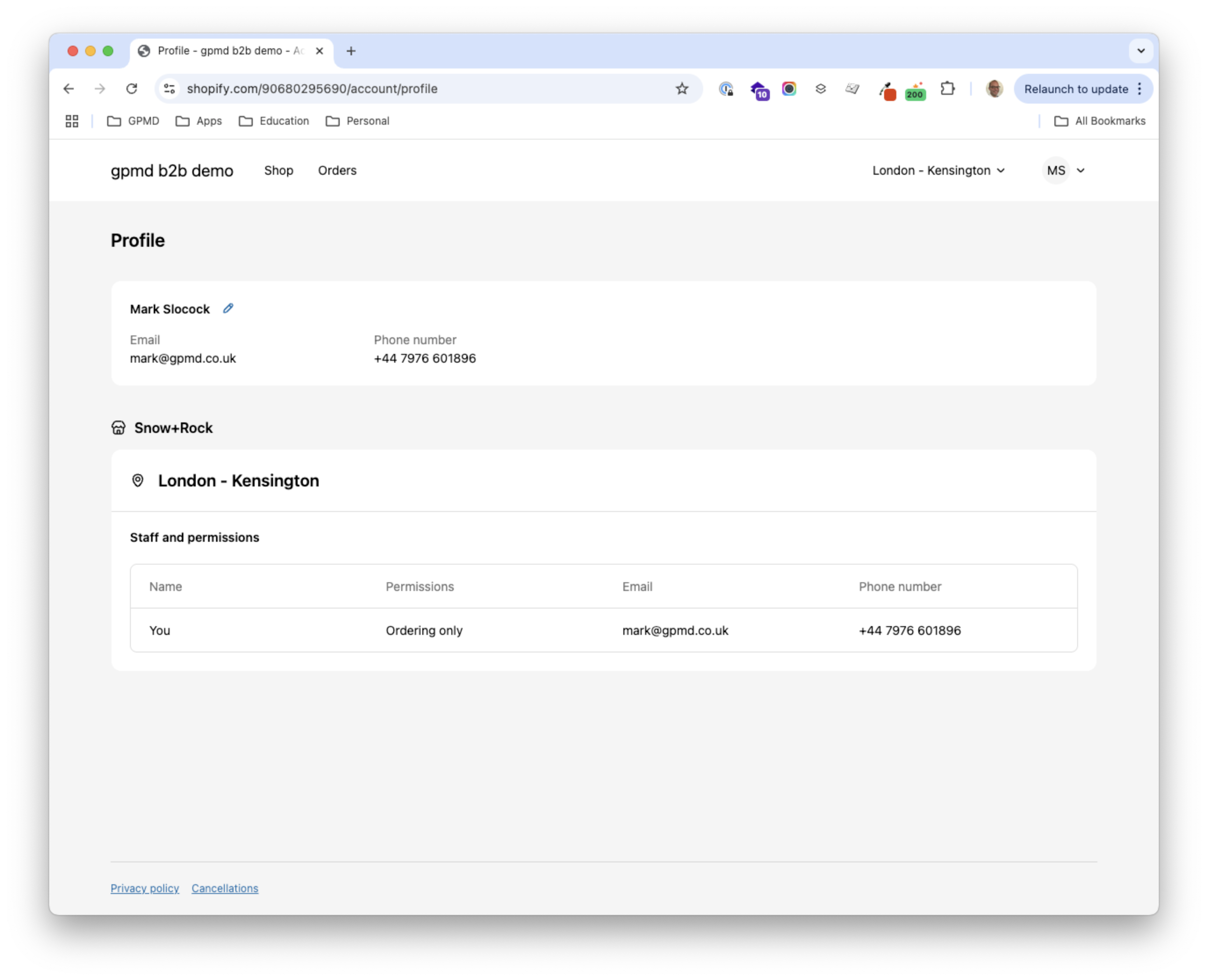Open the Privacy policy link
The image size is (1208, 980).
144,888
